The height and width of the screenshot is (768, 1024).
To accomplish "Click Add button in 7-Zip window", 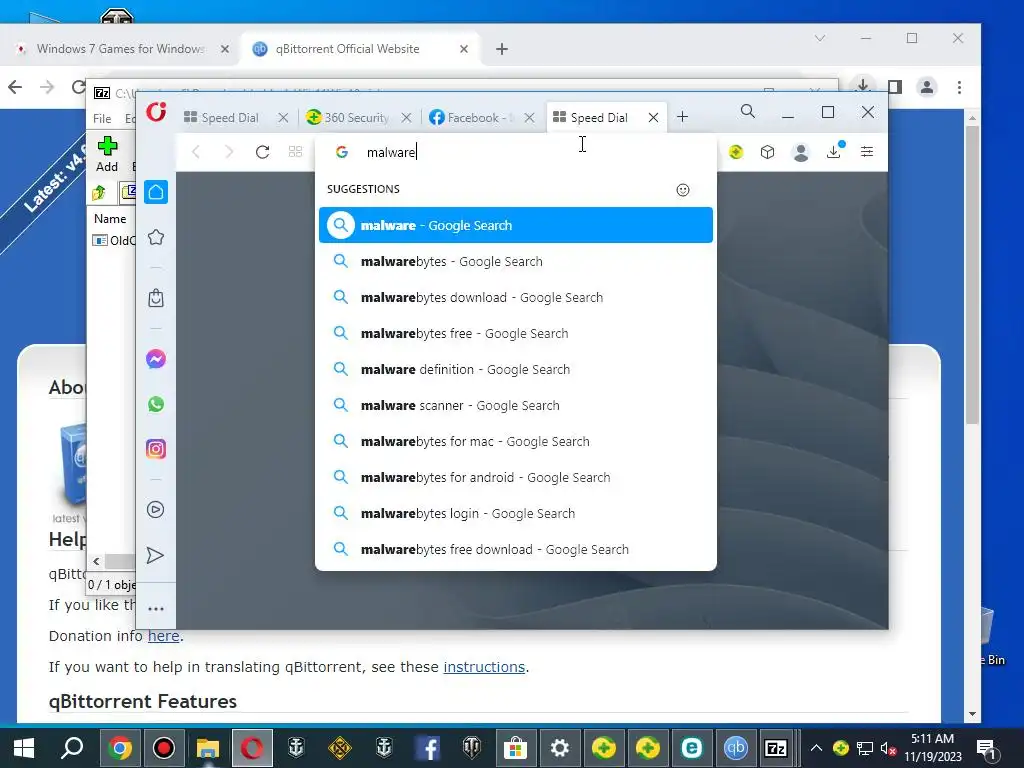I will pos(107,155).
